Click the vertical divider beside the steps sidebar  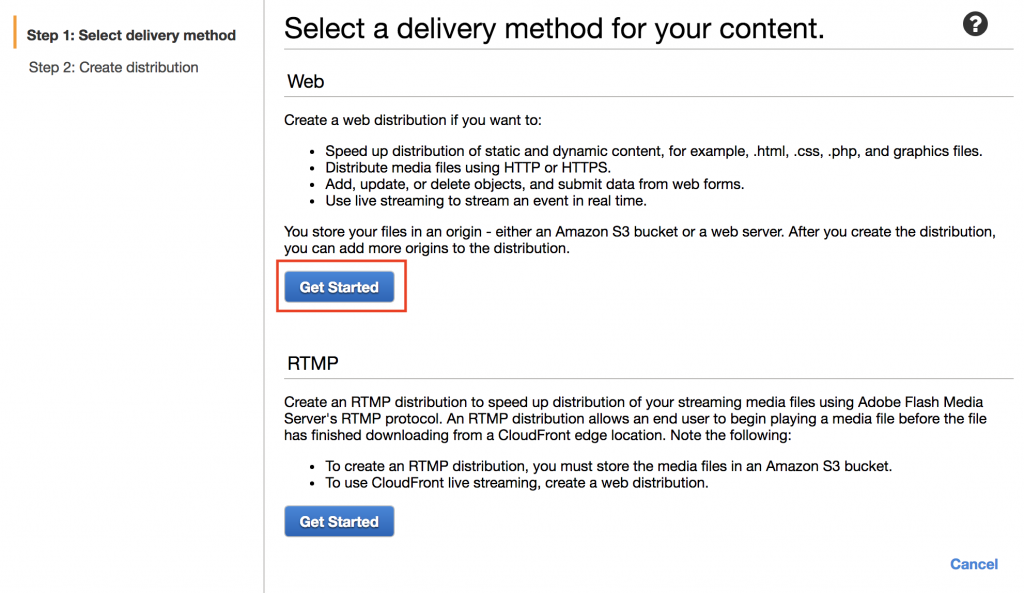[x=264, y=296]
